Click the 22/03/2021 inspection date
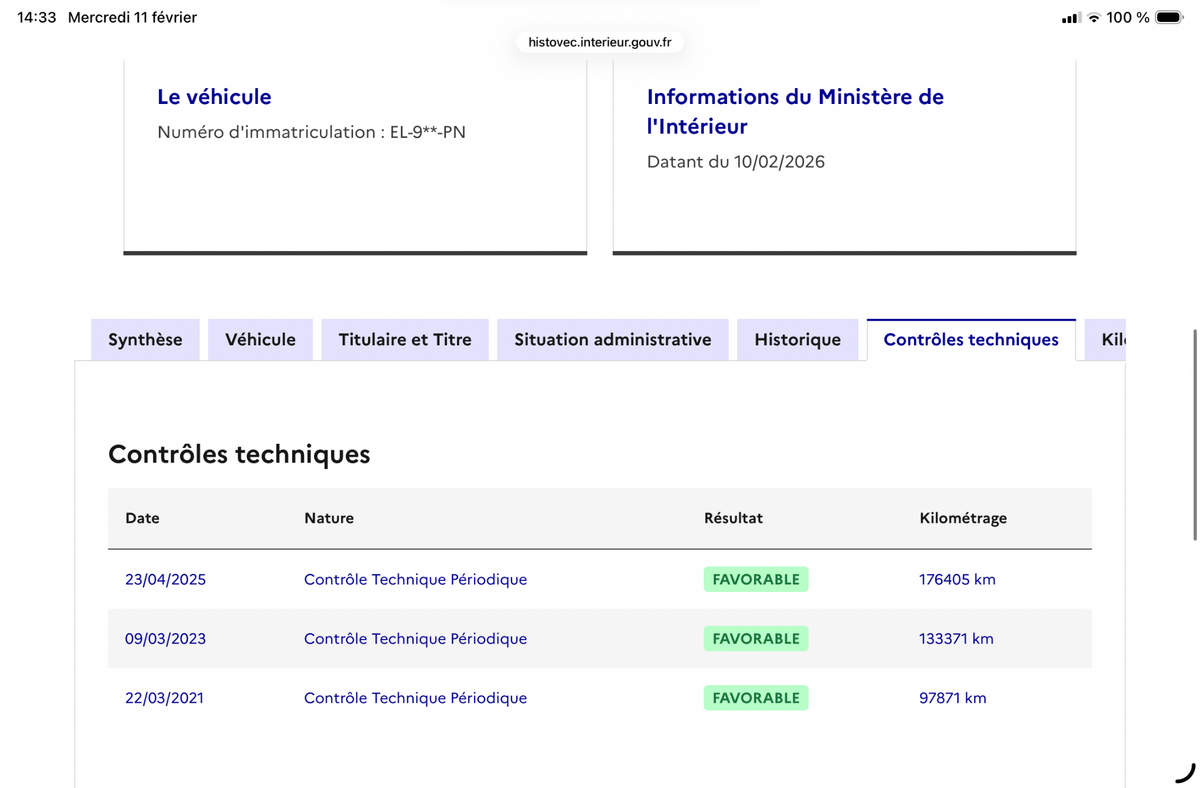 click(x=164, y=698)
